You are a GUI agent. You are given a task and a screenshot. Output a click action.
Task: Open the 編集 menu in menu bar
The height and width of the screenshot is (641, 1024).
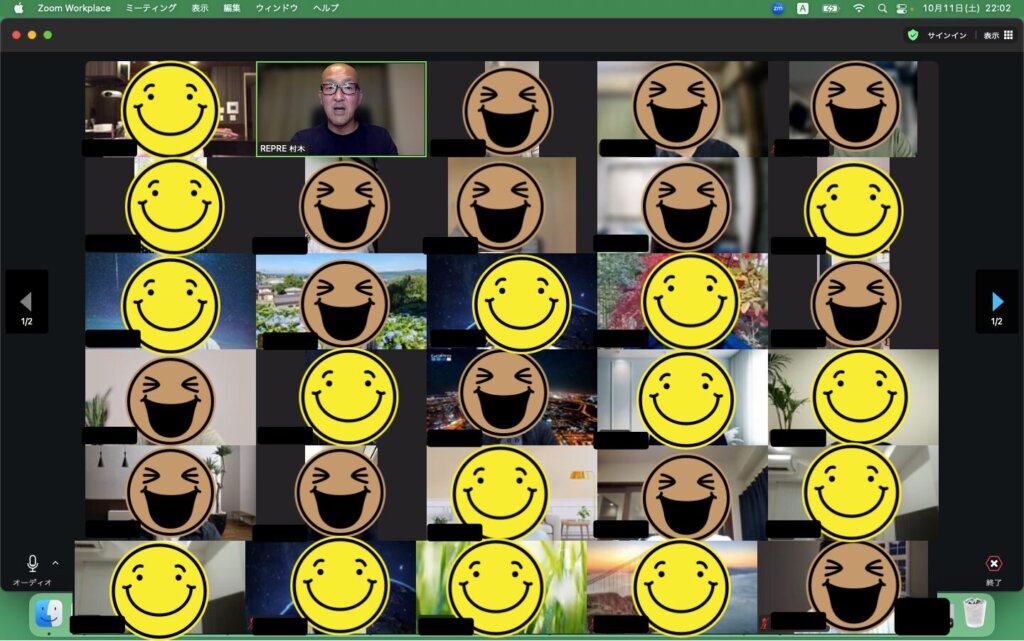coord(232,8)
